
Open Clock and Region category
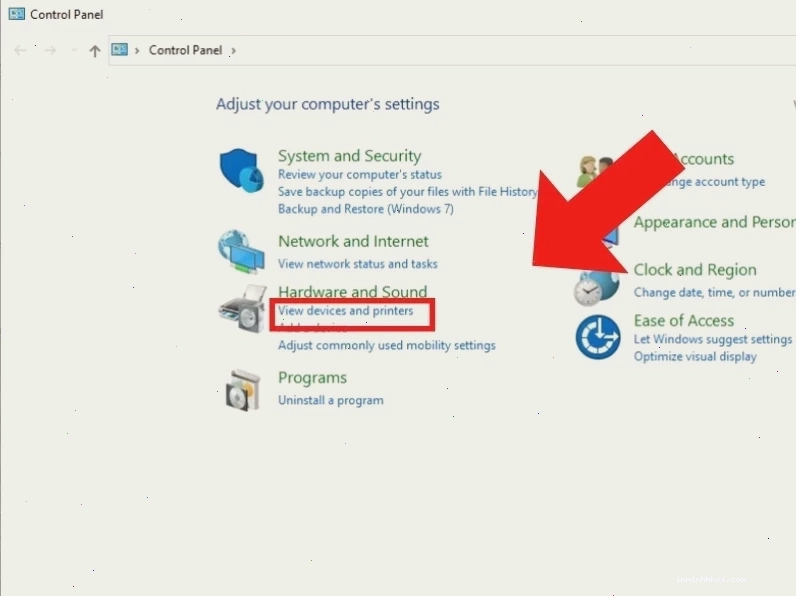695,270
